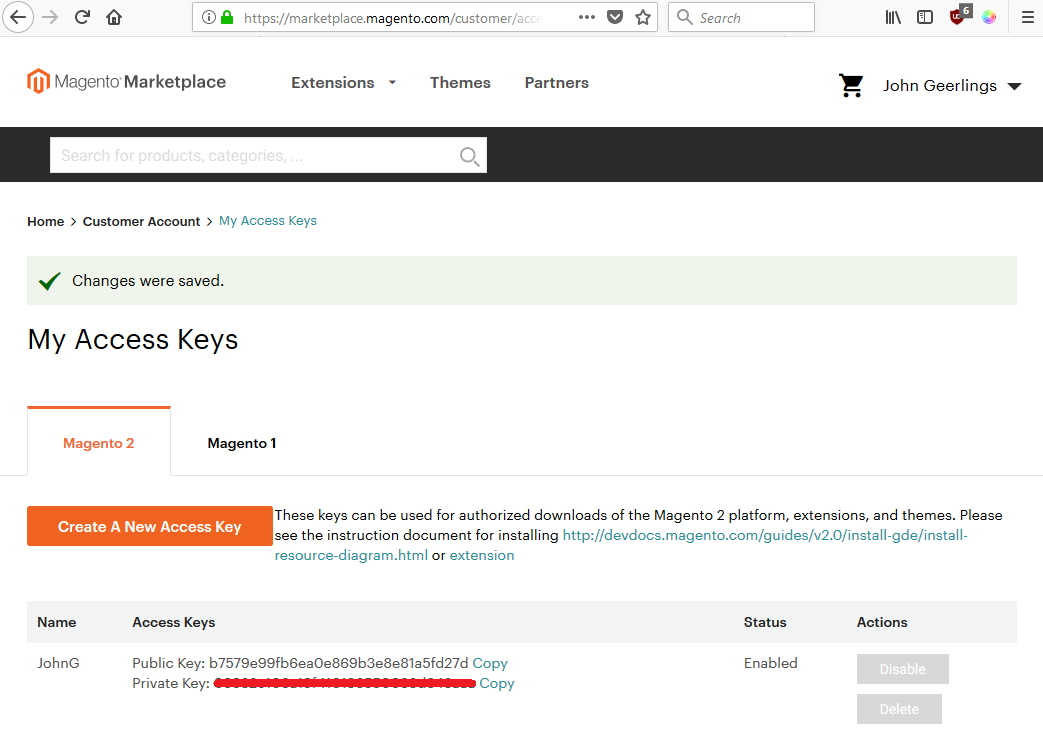Viewport: 1043px width, 743px height.
Task: Open the Firefox hamburger menu
Action: 1028,17
